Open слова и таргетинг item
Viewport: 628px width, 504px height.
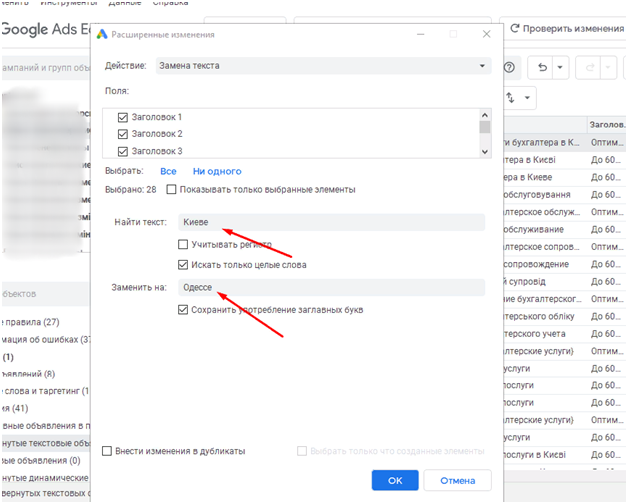(x=46, y=391)
